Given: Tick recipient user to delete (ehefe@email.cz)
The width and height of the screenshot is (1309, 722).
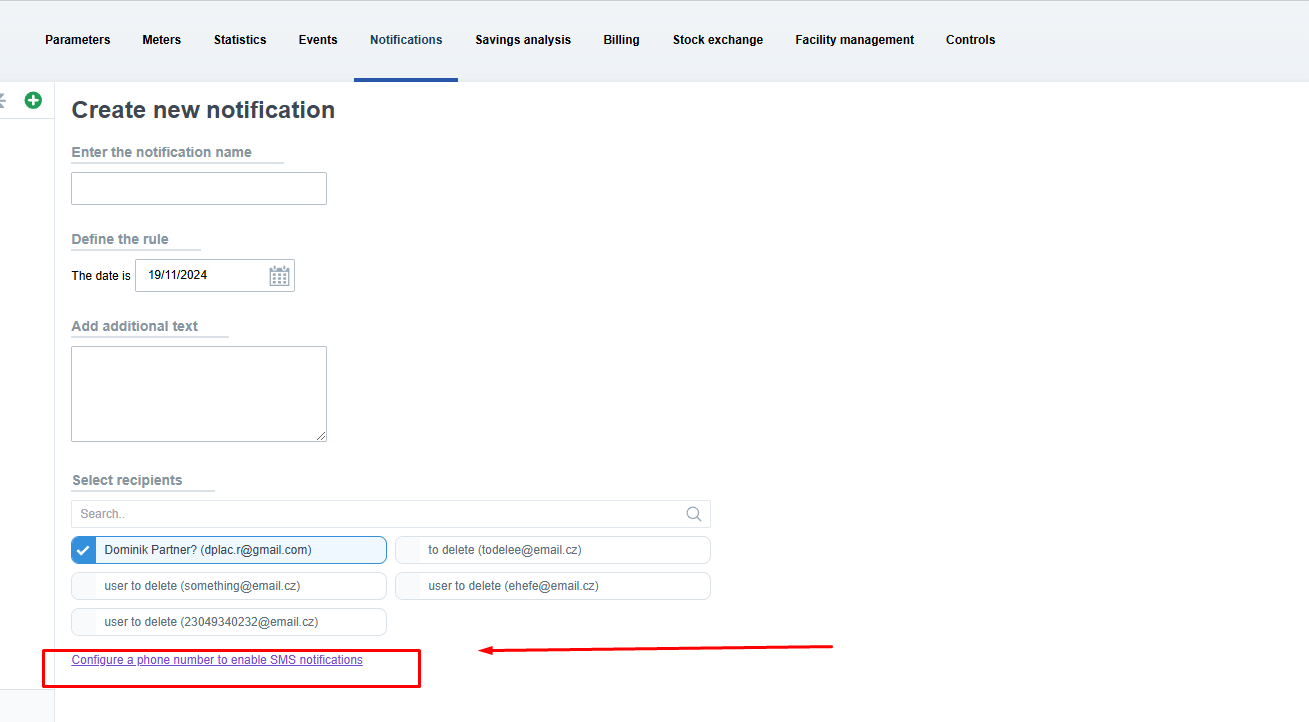Looking at the screenshot, I should coord(409,586).
